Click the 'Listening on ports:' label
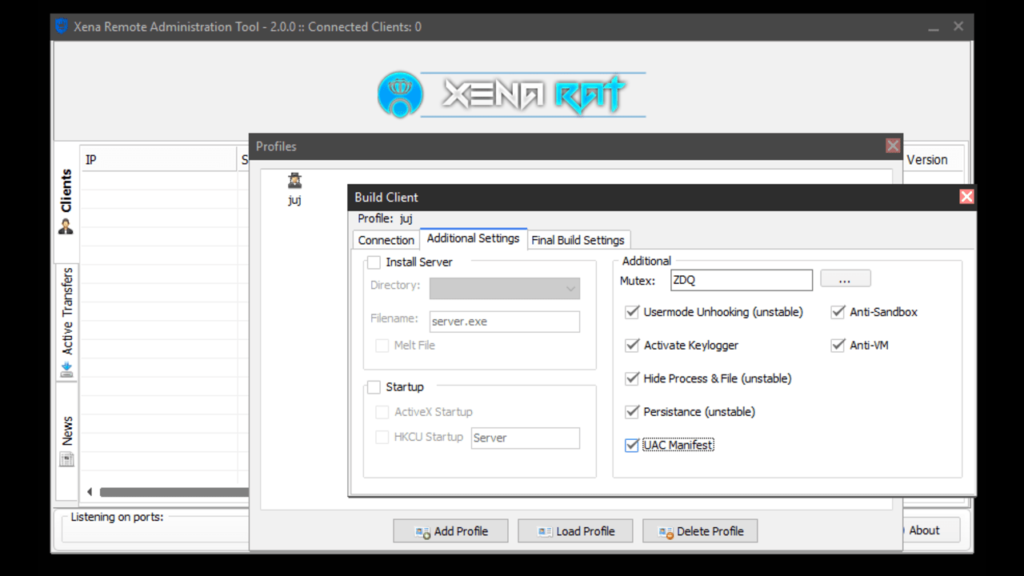The image size is (1024, 576). pyautogui.click(x=117, y=517)
